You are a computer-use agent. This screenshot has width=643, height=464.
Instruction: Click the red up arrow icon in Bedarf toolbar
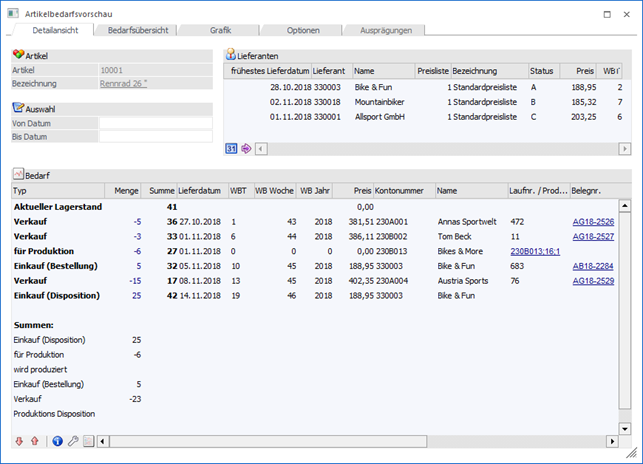pos(35,441)
